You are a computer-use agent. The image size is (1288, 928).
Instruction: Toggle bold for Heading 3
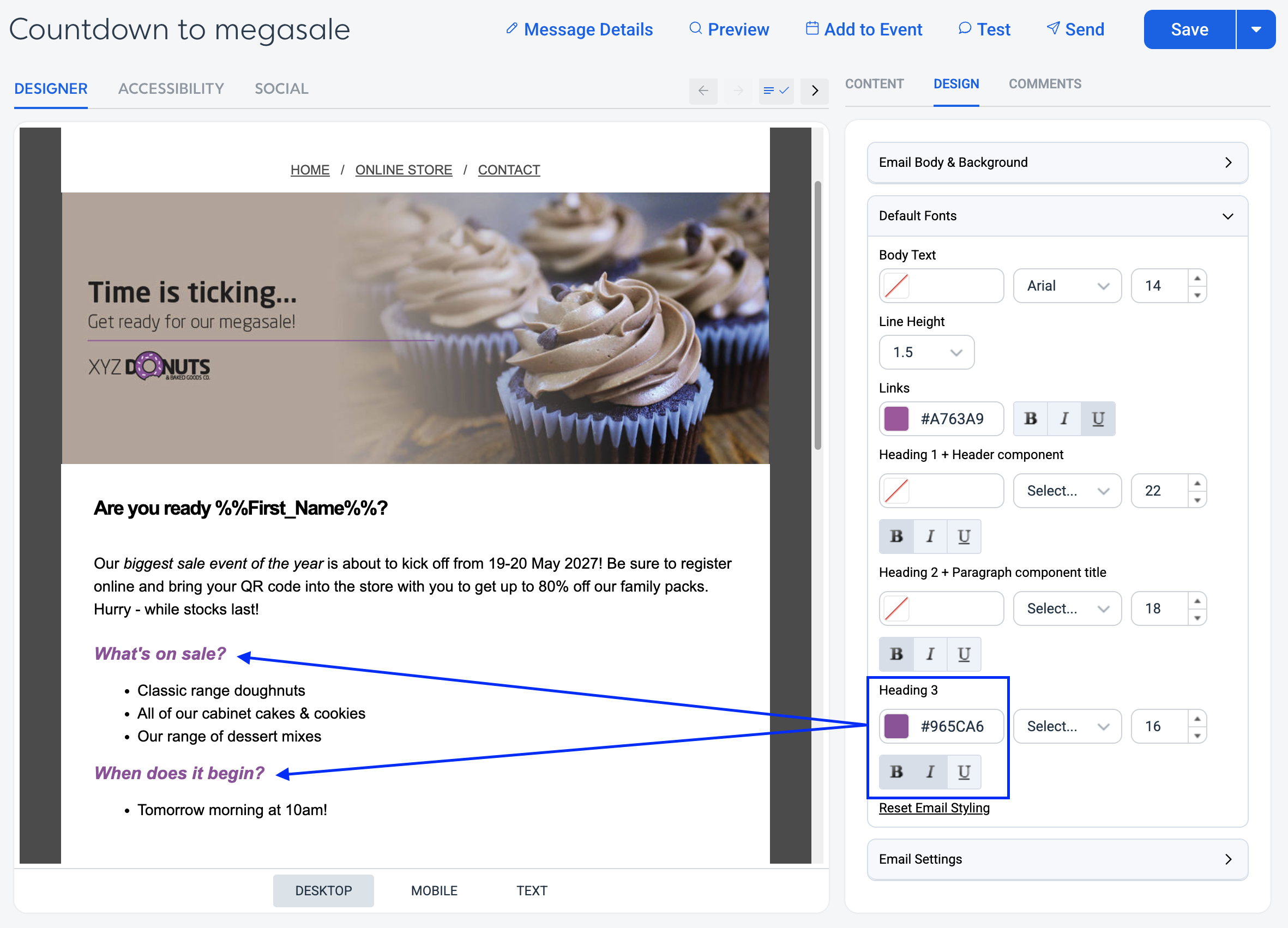pos(896,772)
